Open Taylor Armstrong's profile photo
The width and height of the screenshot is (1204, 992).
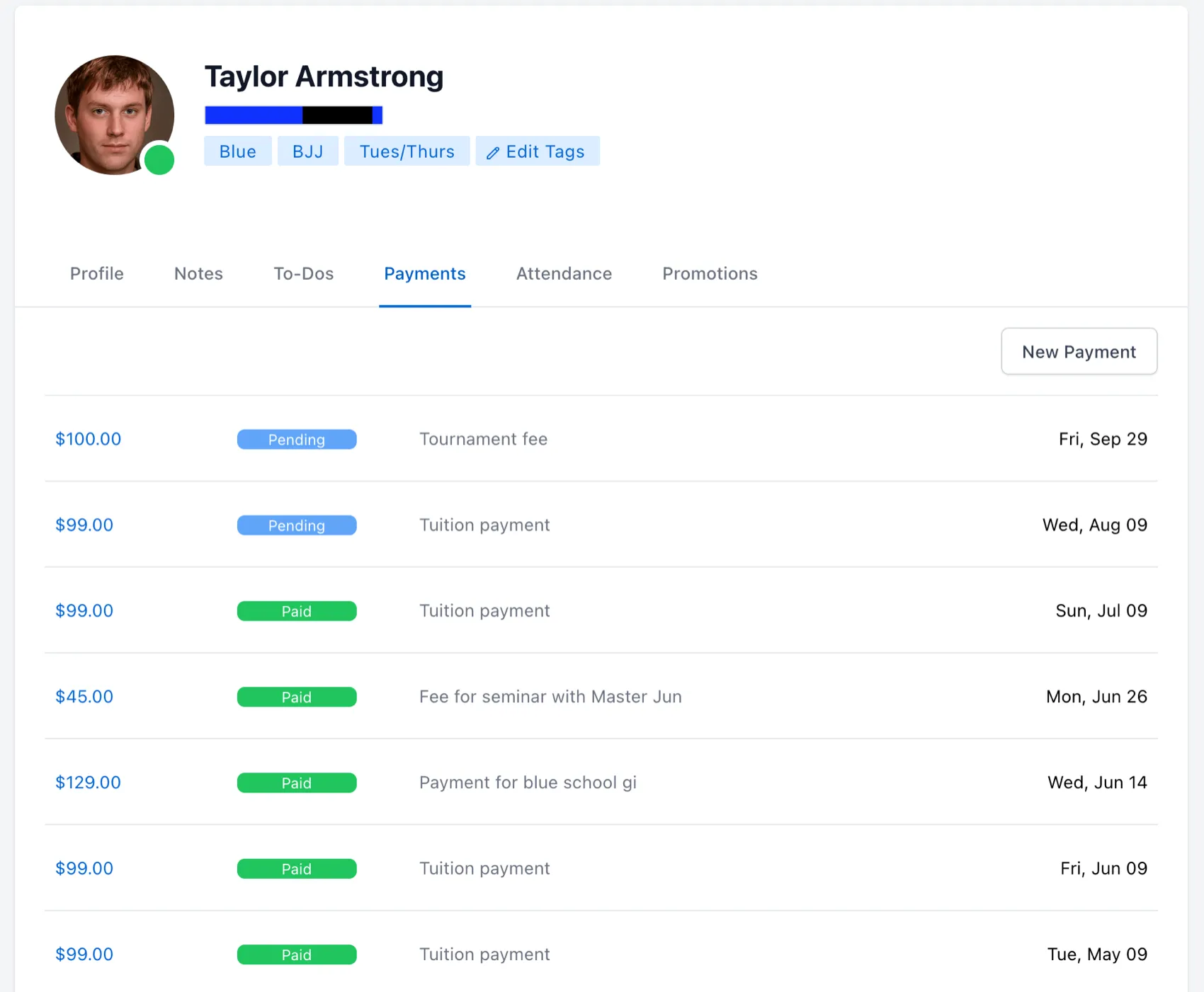click(115, 113)
